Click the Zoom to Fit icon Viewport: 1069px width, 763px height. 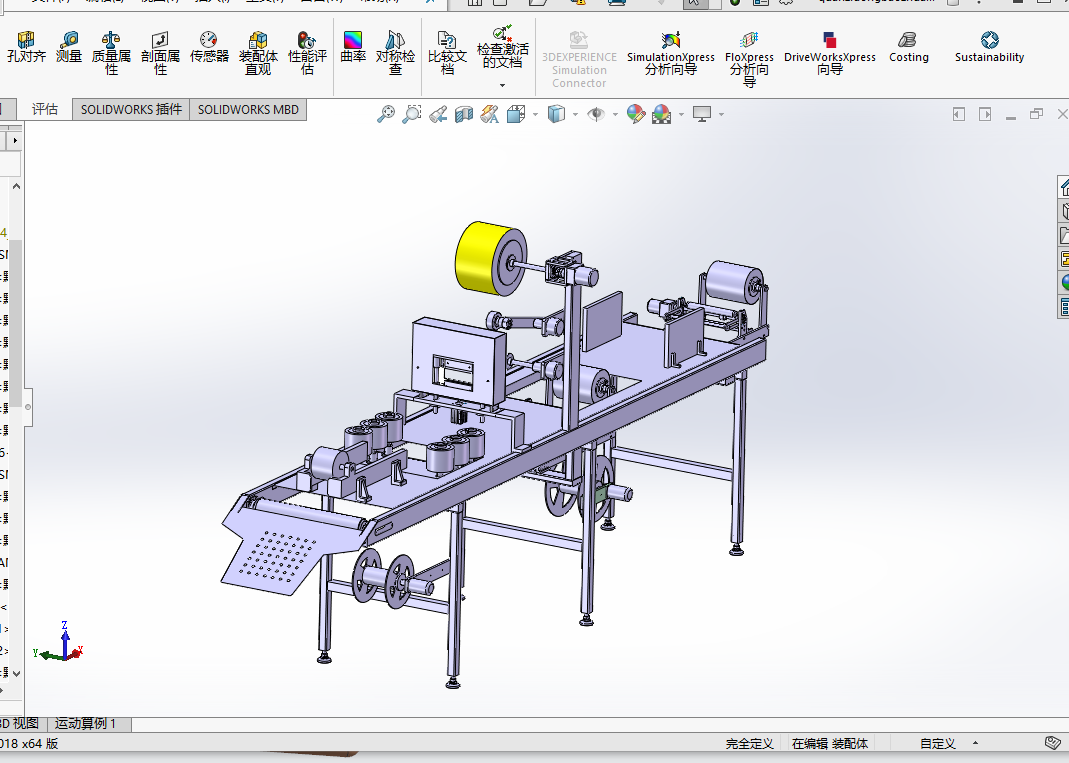point(386,114)
